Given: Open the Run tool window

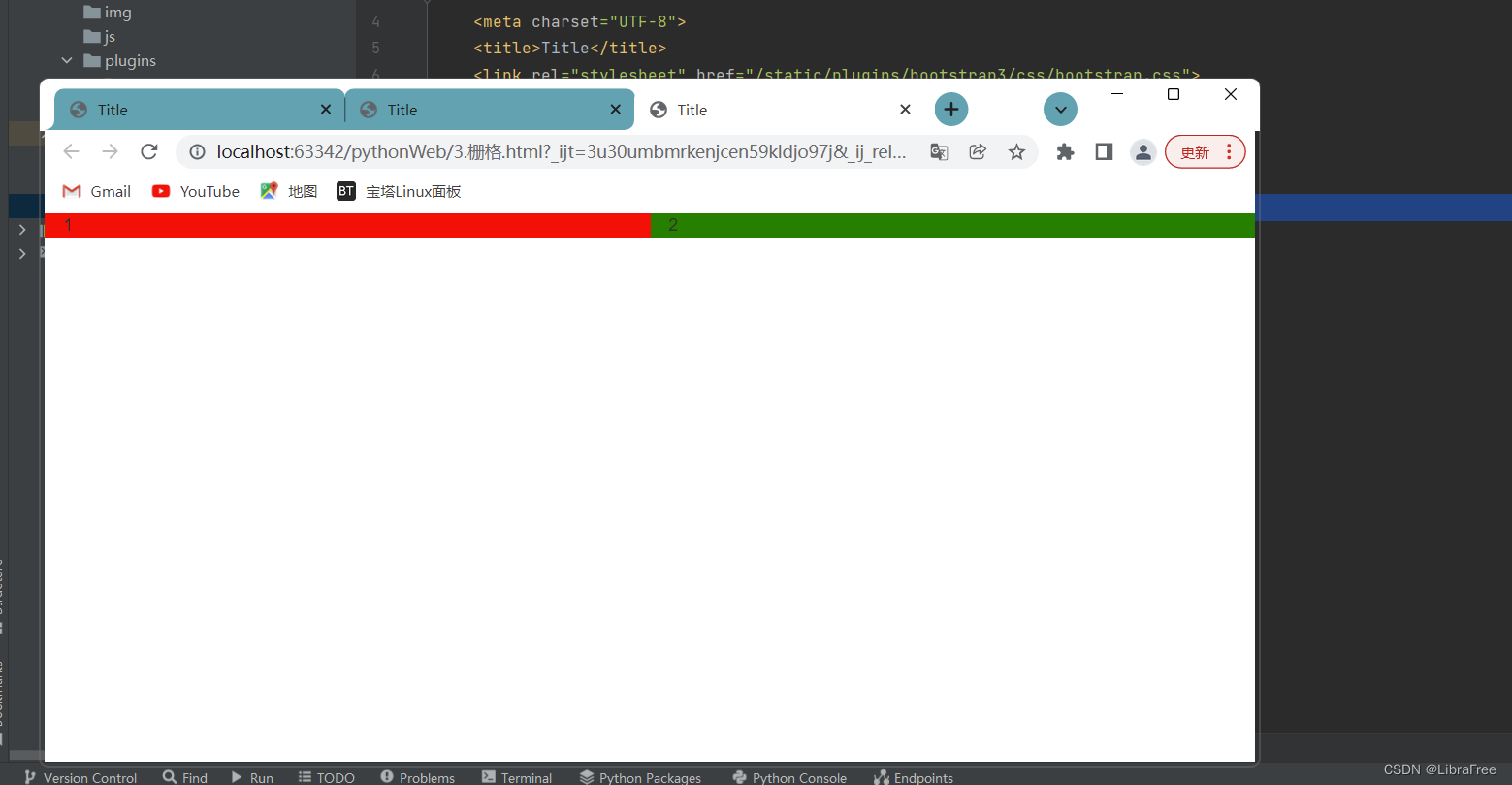Looking at the screenshot, I should pyautogui.click(x=252, y=777).
